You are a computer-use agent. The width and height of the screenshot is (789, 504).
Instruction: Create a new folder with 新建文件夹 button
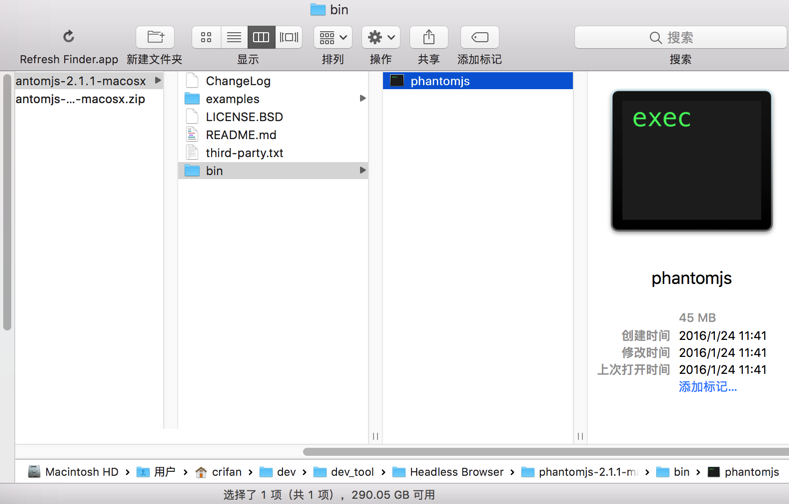155,37
